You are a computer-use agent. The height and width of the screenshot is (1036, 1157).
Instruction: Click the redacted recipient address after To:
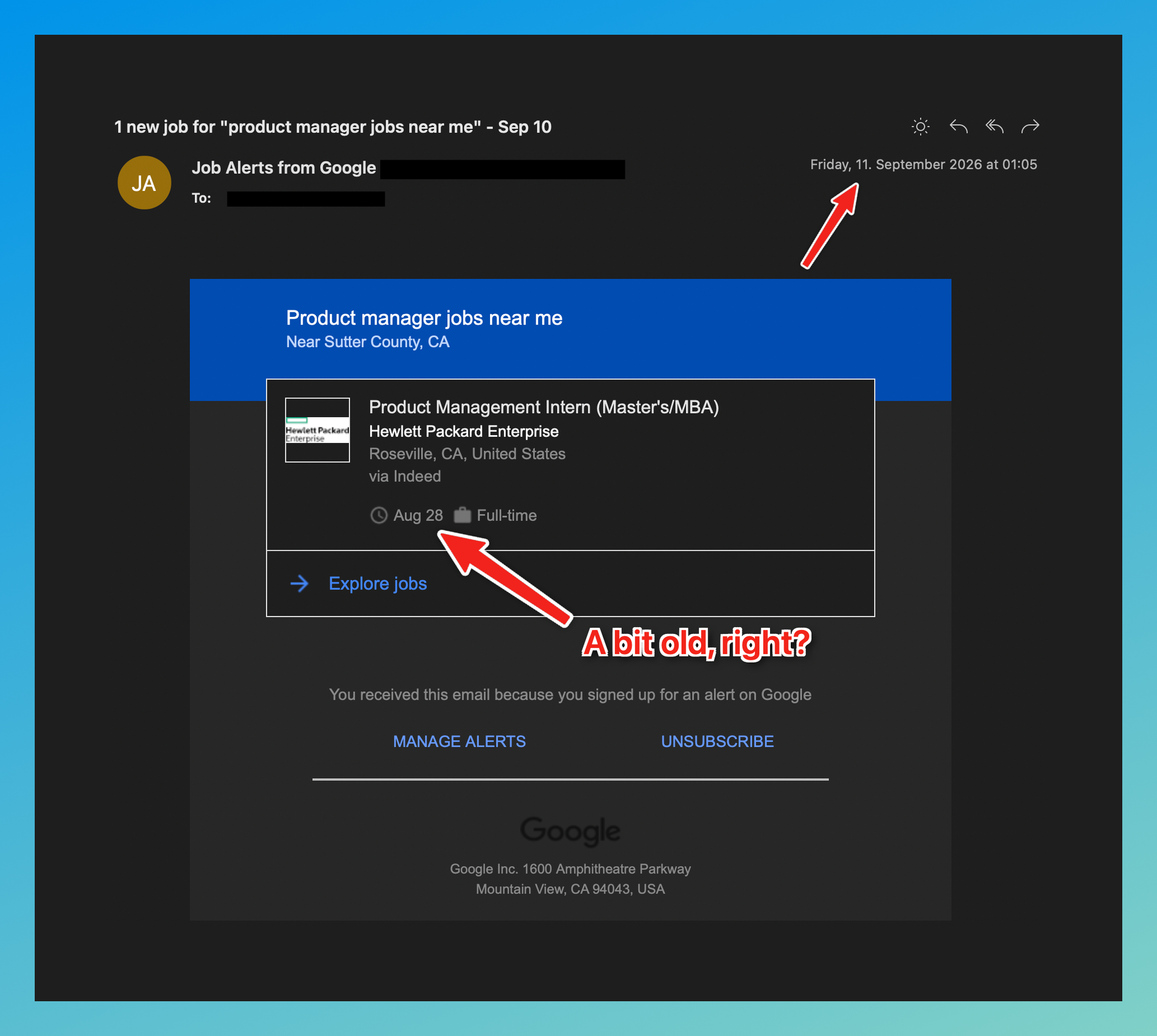pyautogui.click(x=306, y=199)
